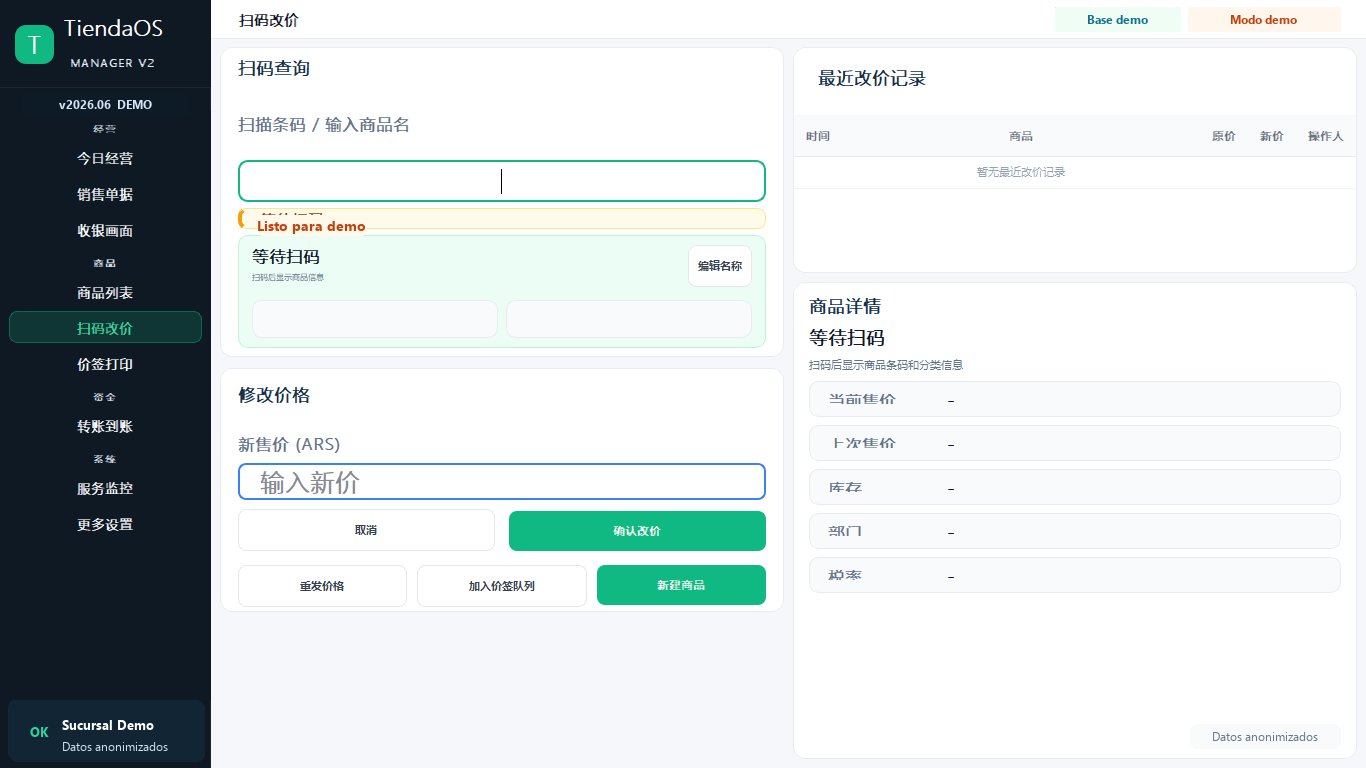Screen dimensions: 1366x768
Task: Go to 收银画面 in the sidebar
Action: click(105, 230)
